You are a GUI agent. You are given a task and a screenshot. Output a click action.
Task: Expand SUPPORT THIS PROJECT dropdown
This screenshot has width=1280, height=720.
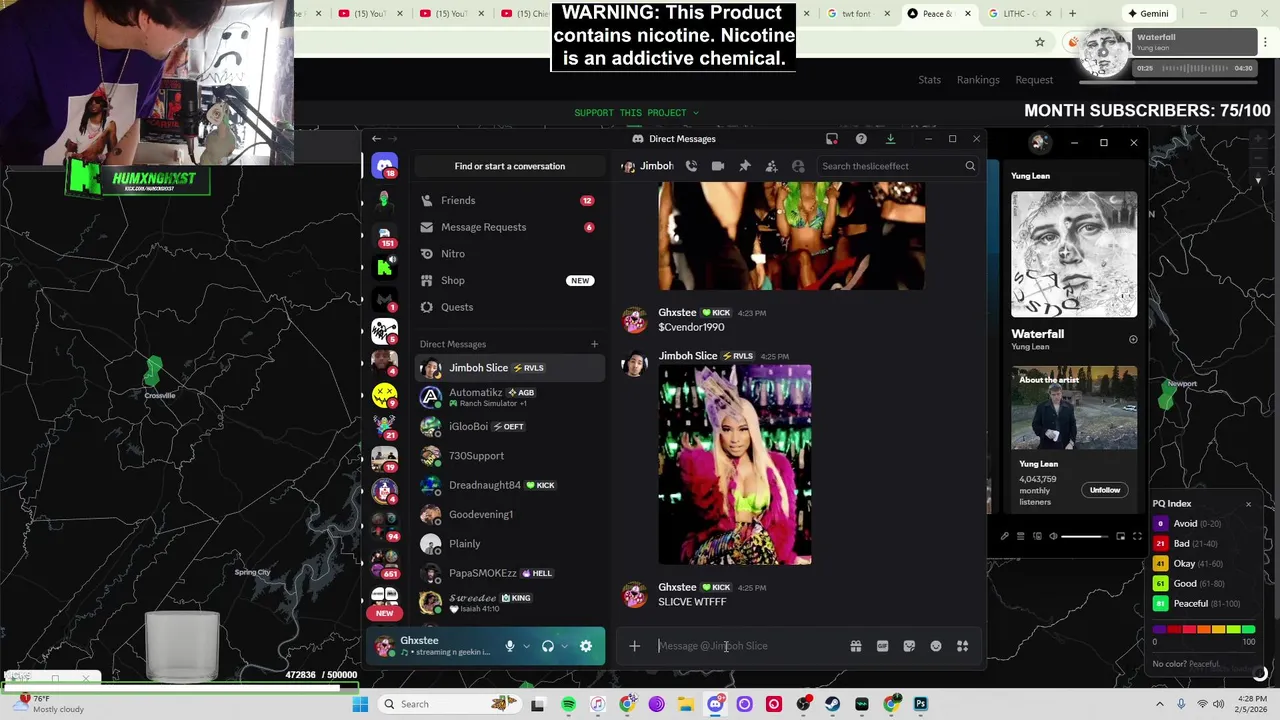(x=637, y=113)
